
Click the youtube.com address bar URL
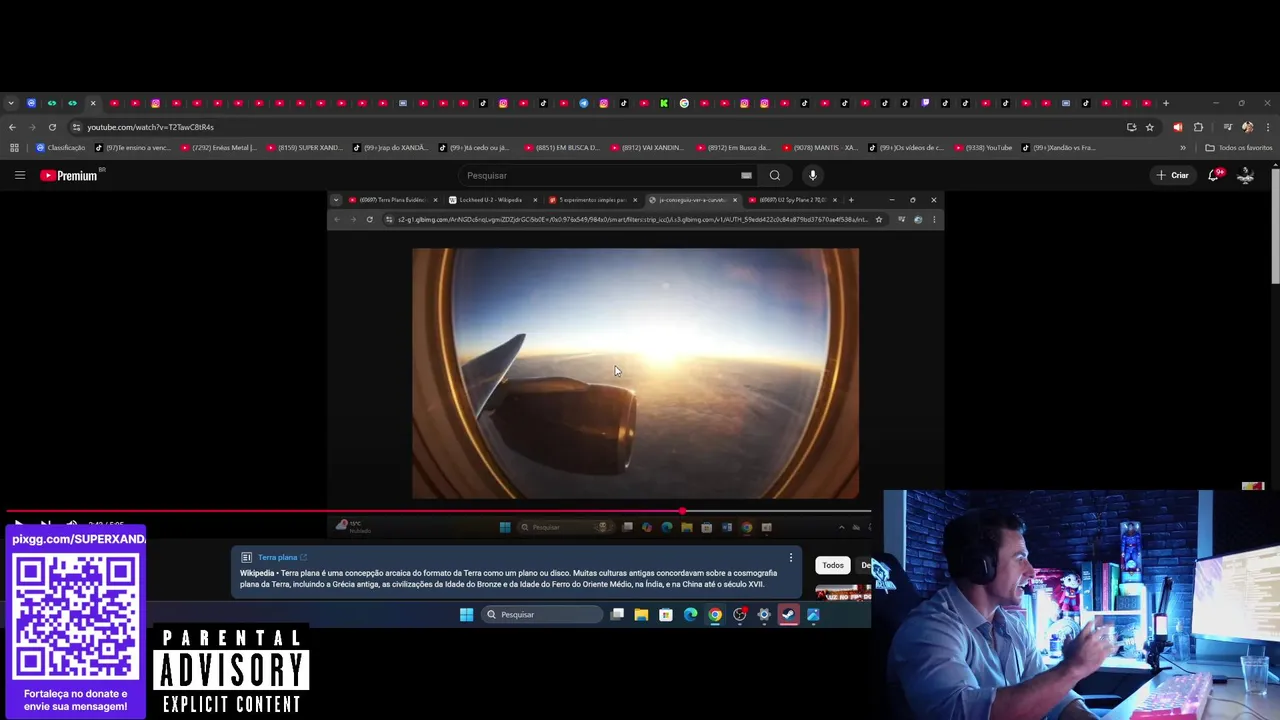(150, 127)
